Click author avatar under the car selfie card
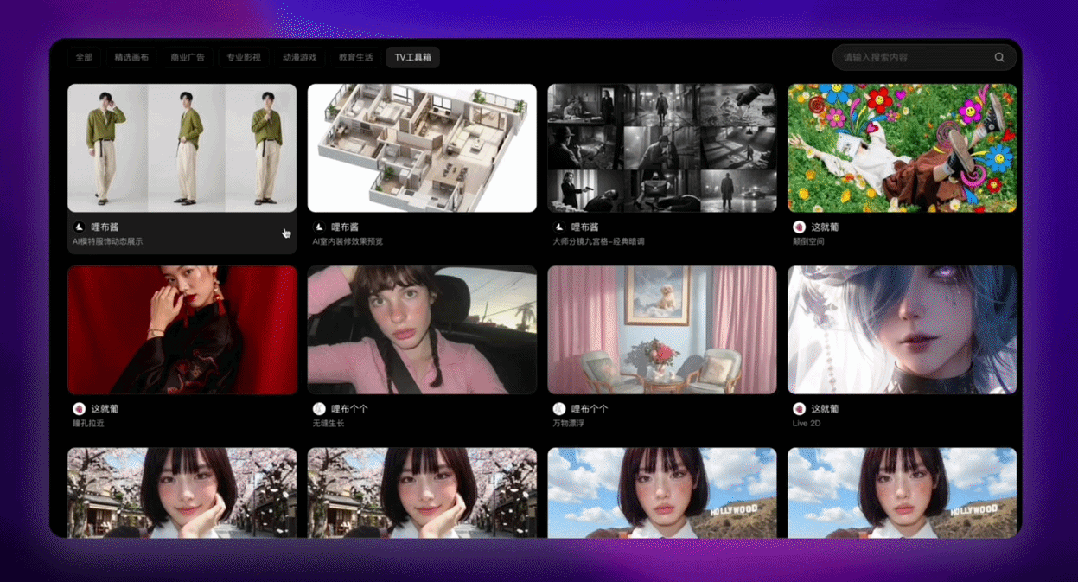 click(x=319, y=409)
